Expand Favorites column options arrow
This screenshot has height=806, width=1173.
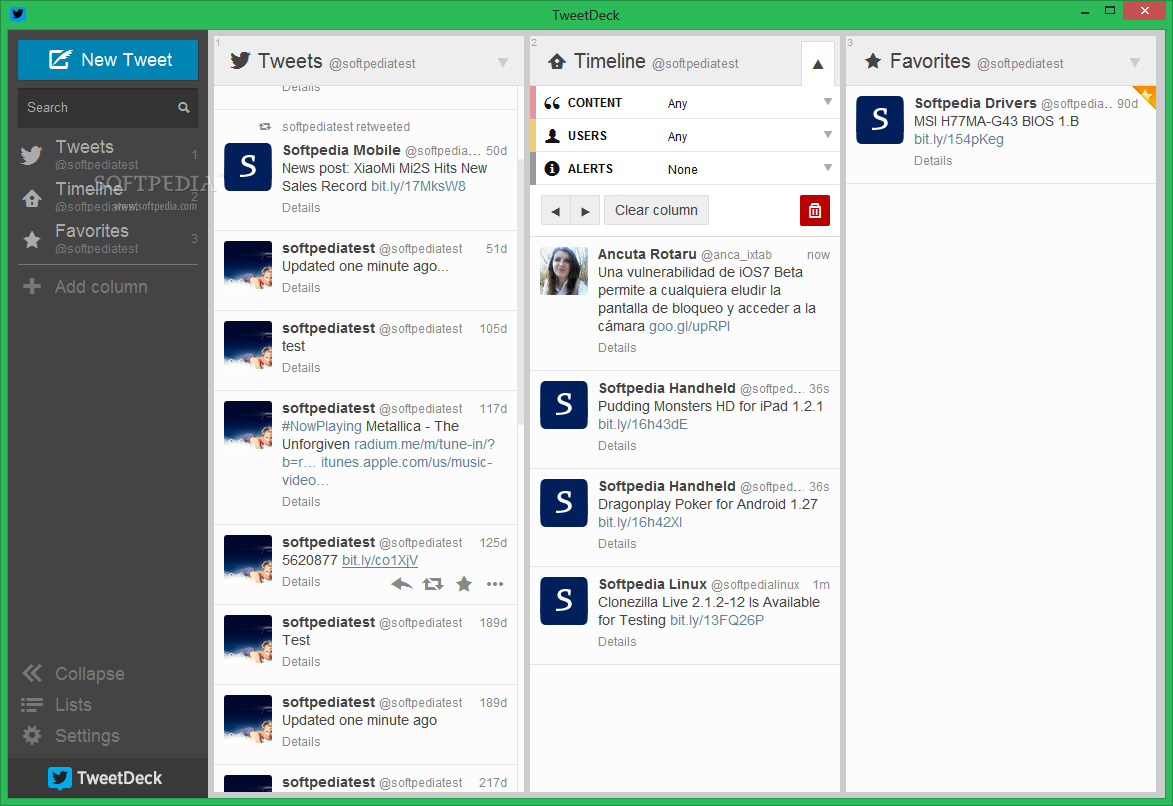pyautogui.click(x=1135, y=63)
